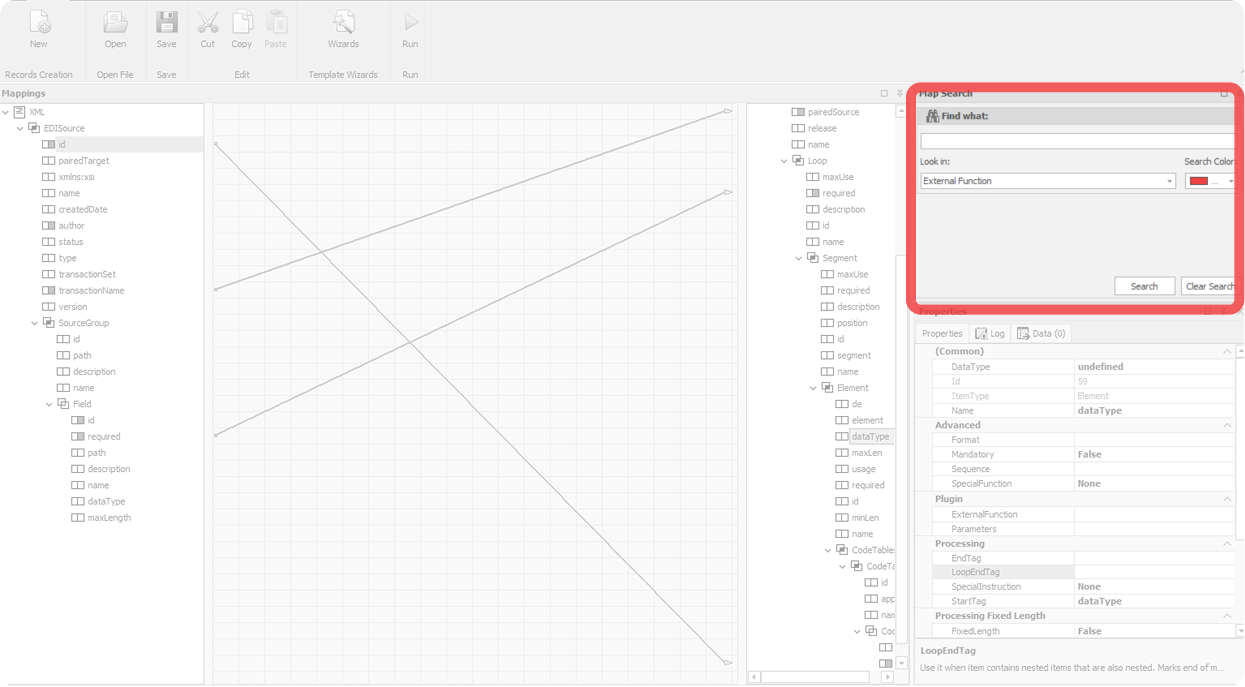Collapse the (Common) properties section
1245x687 pixels.
(x=1227, y=352)
